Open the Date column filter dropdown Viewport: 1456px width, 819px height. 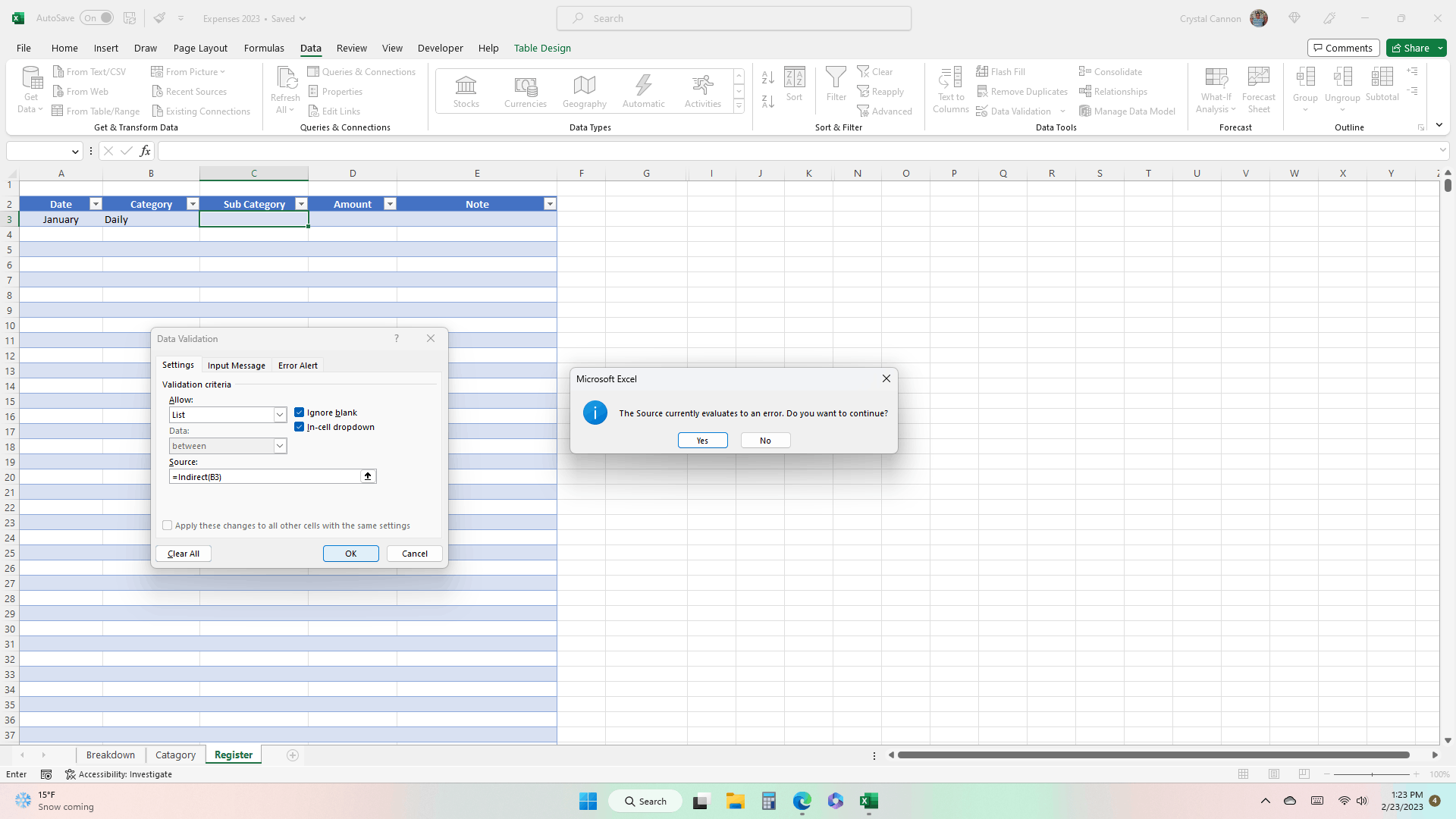click(x=95, y=203)
